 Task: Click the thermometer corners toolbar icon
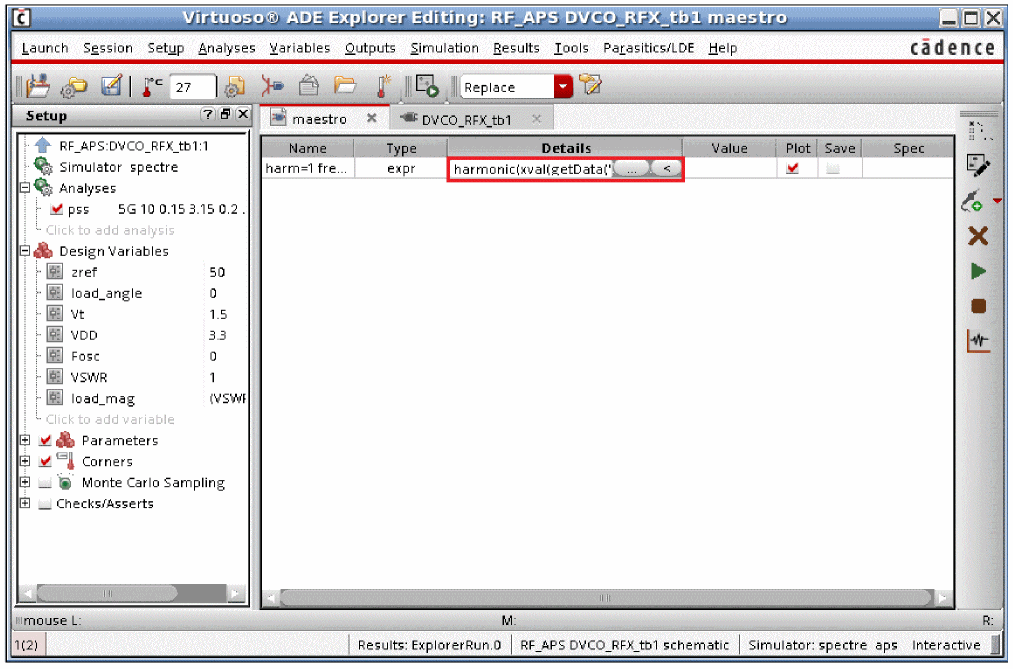pyautogui.click(x=384, y=87)
